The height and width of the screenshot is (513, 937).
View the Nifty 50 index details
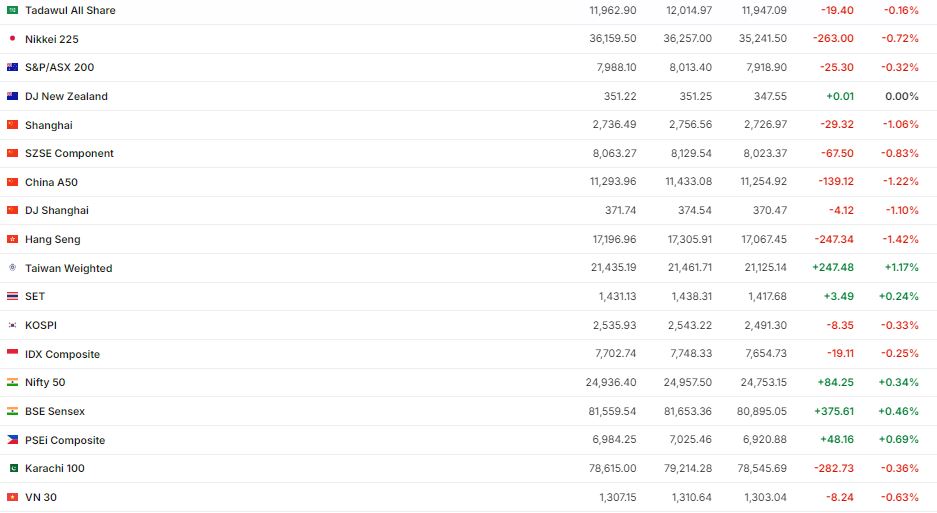point(45,382)
